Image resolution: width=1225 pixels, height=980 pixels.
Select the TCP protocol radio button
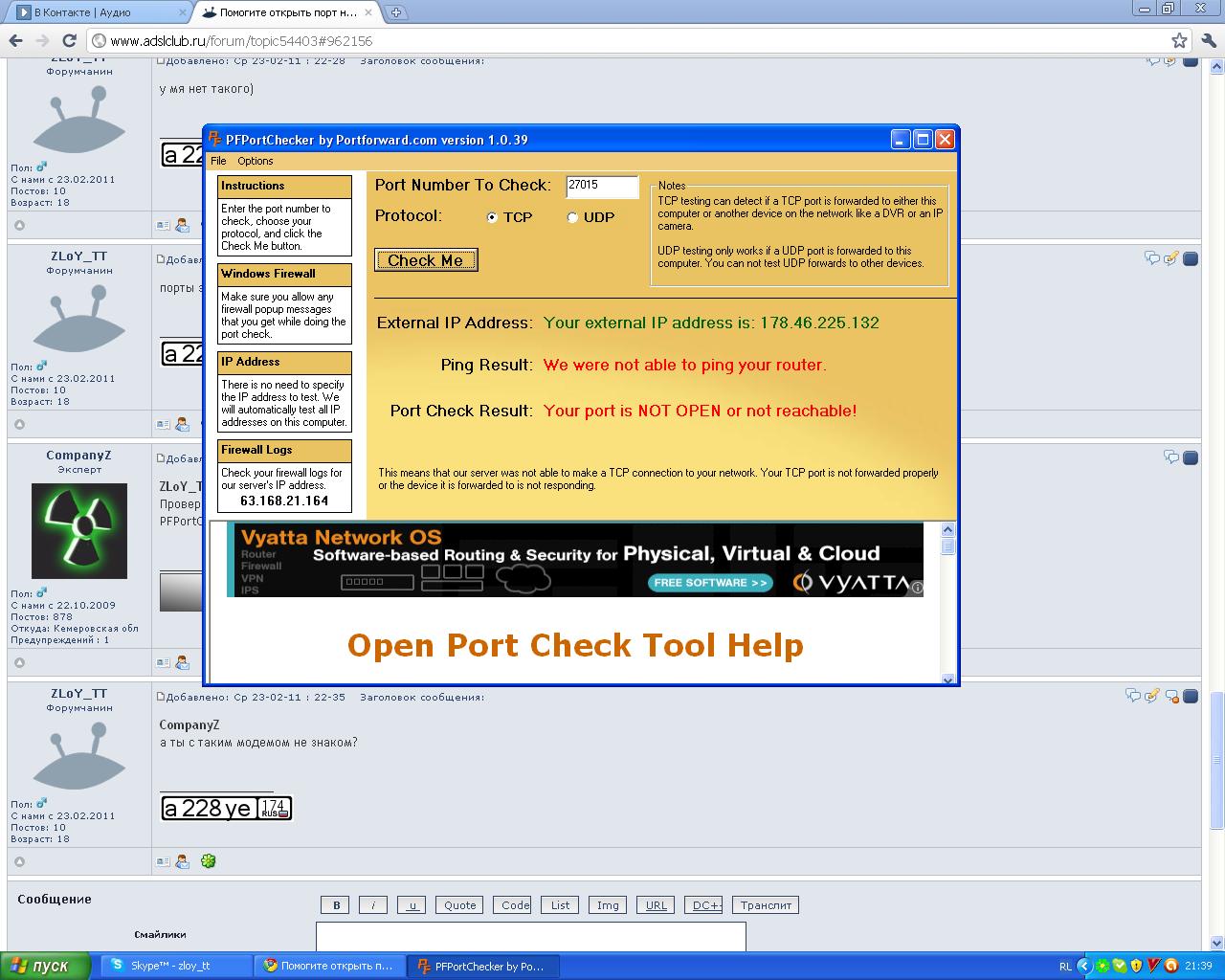click(492, 217)
